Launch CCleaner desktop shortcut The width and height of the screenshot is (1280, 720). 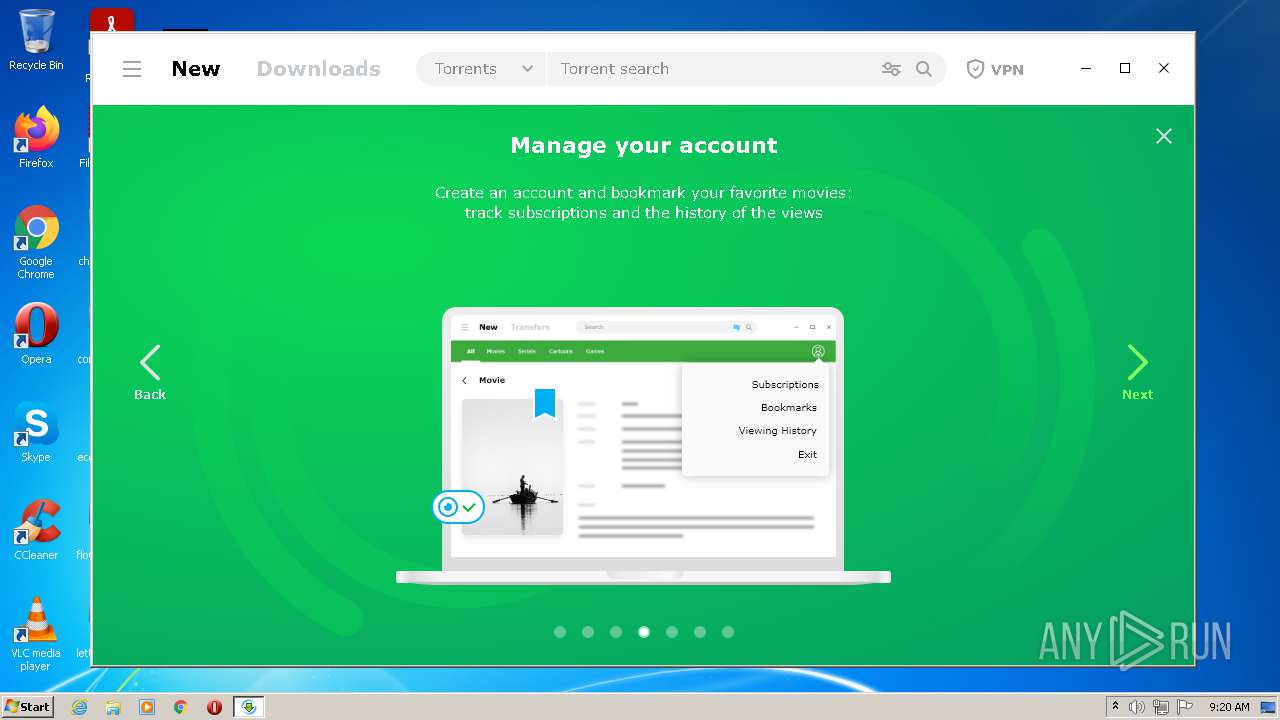pos(36,529)
